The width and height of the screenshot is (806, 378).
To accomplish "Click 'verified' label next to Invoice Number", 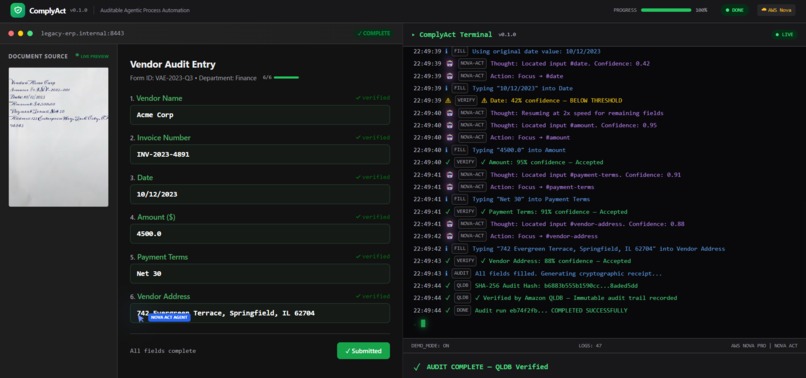I will click(373, 137).
